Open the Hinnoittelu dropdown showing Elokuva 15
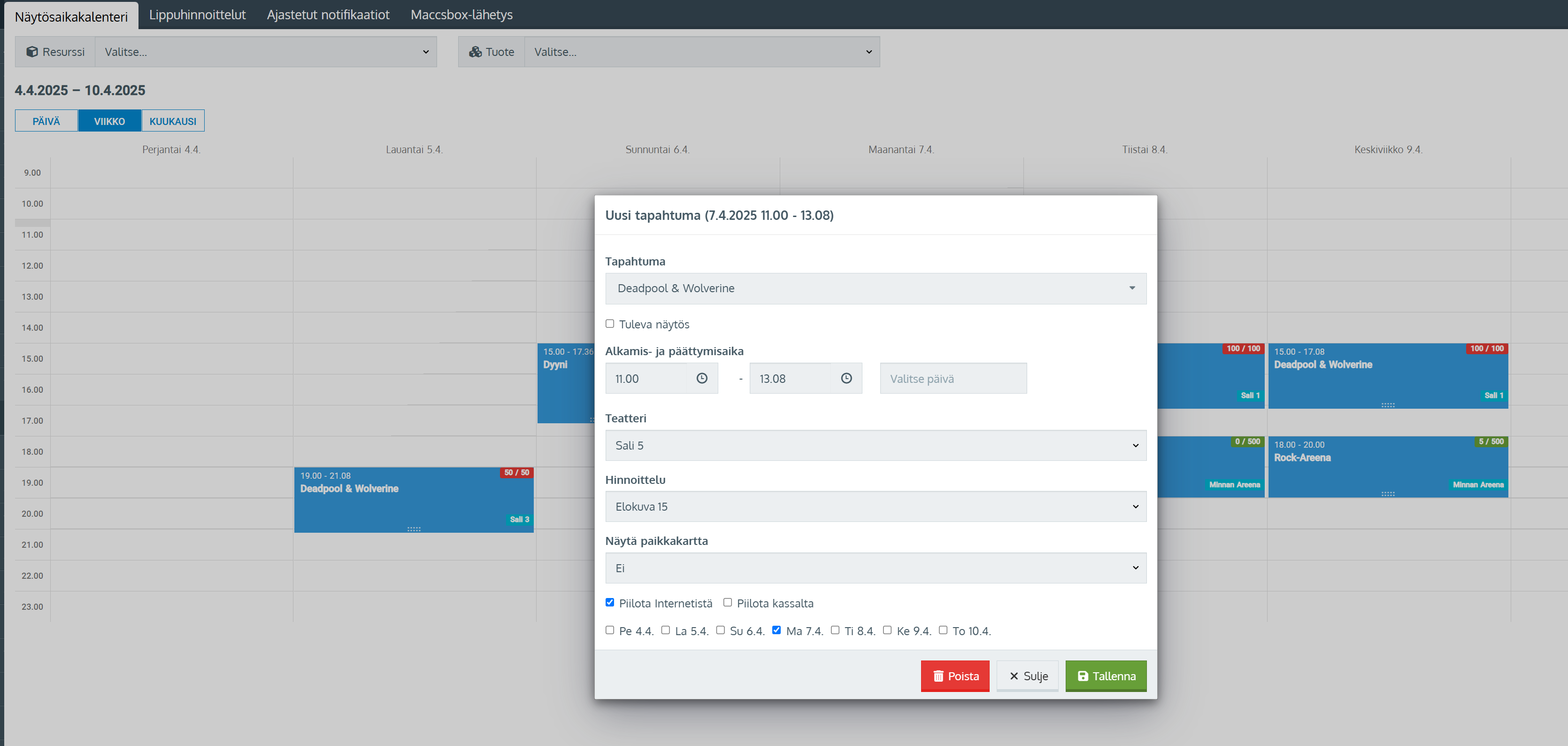This screenshot has width=1568, height=746. 875,507
